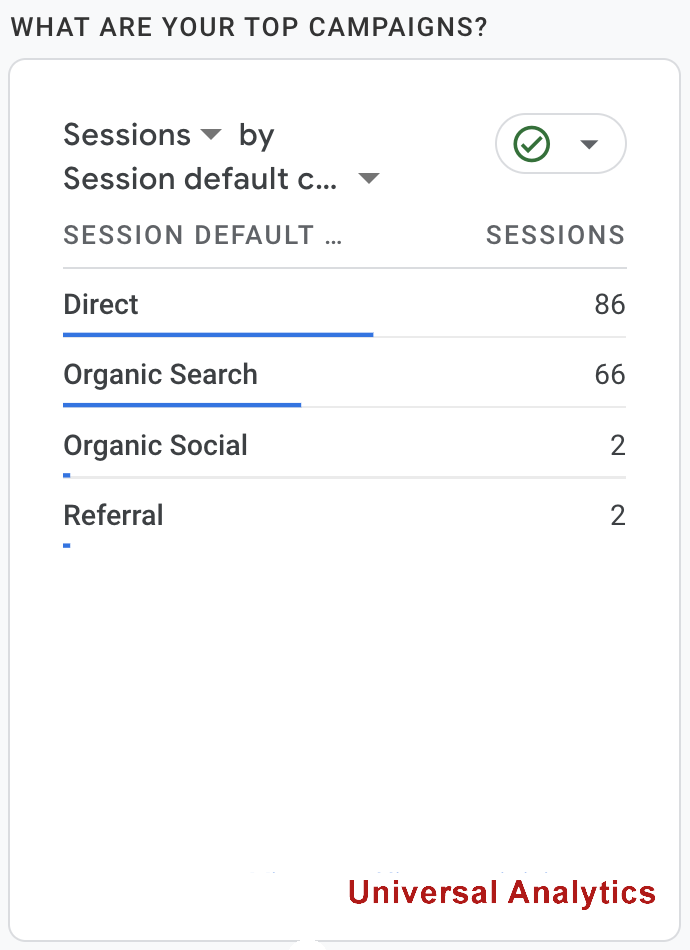Click the blue bar under Organic Search
Screen dimensions: 690x950
[x=182, y=405]
